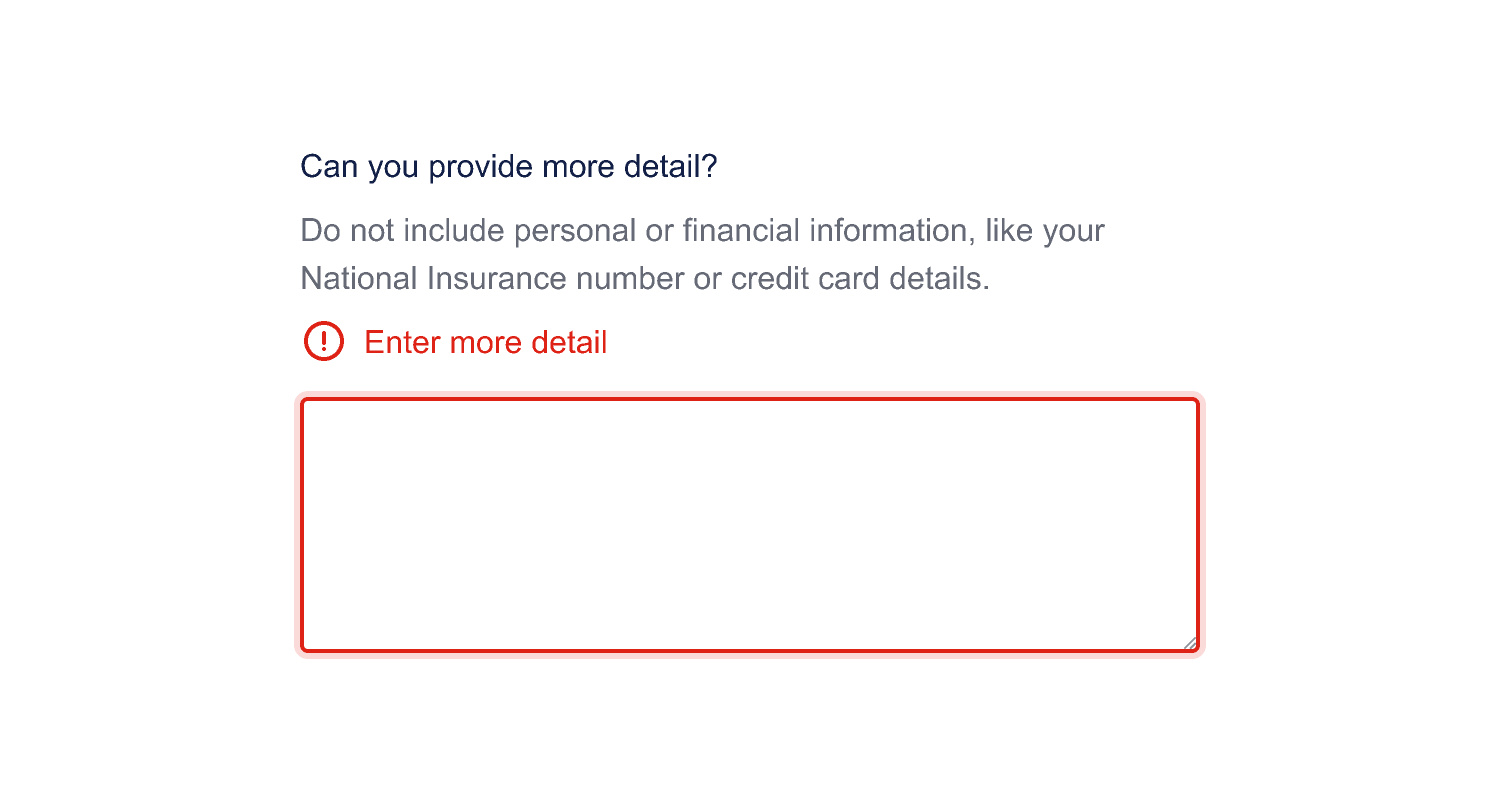Click the red border of the textarea
Screen dimensions: 1500x794
[x=304, y=523]
